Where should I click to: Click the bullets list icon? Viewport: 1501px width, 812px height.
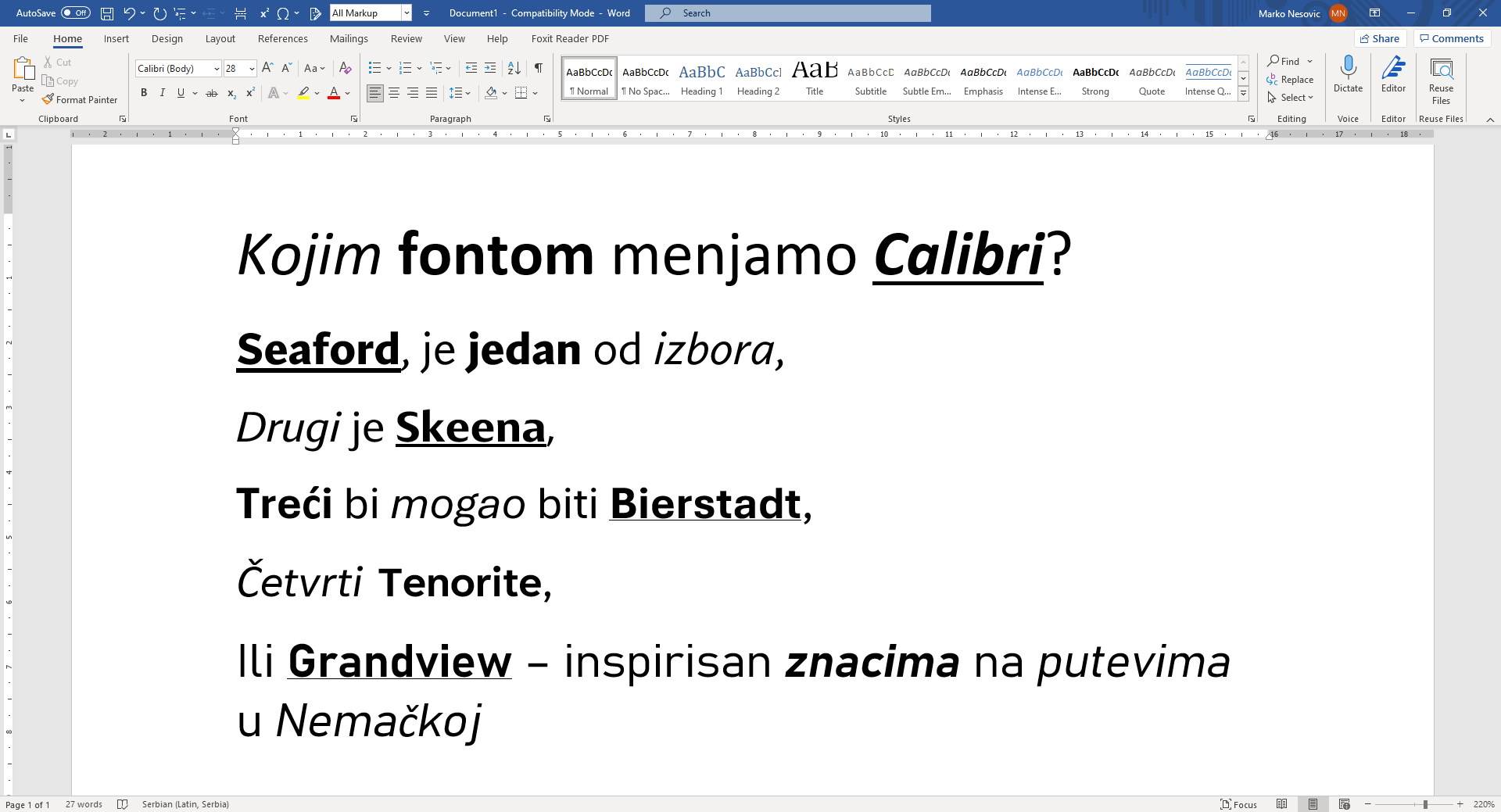374,68
